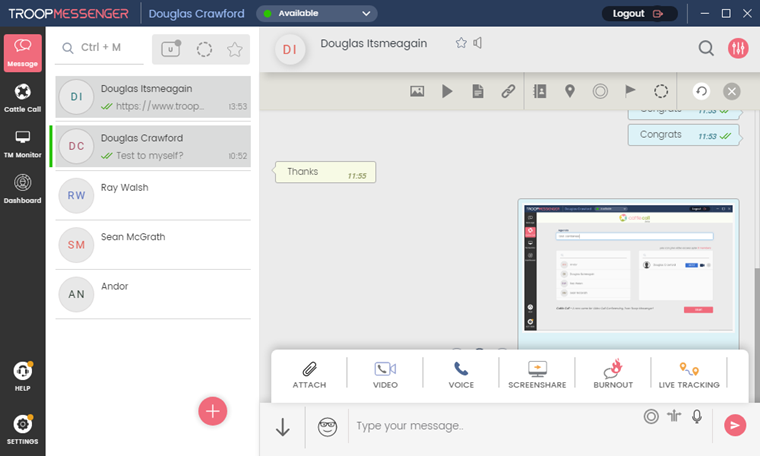Open Cattle Call from the sidebar
760x456 pixels.
tap(22, 98)
